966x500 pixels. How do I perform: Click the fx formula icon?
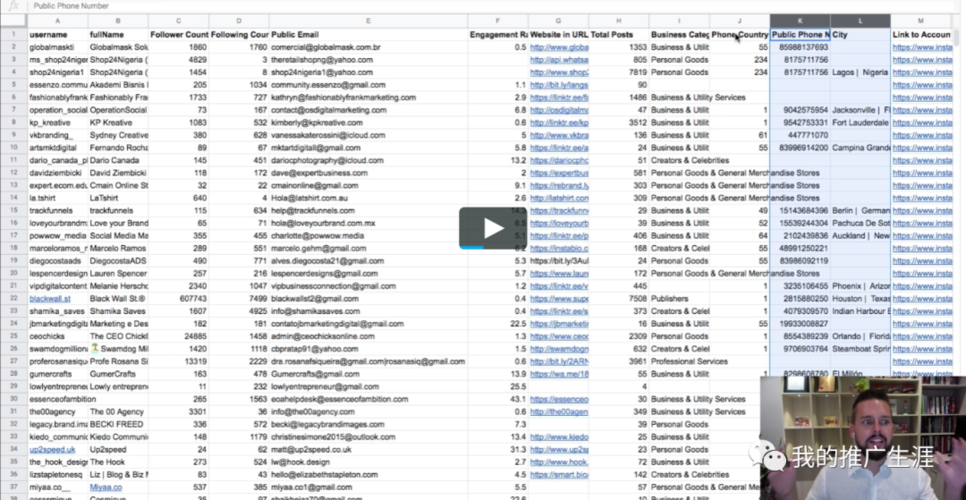tap(14, 6)
